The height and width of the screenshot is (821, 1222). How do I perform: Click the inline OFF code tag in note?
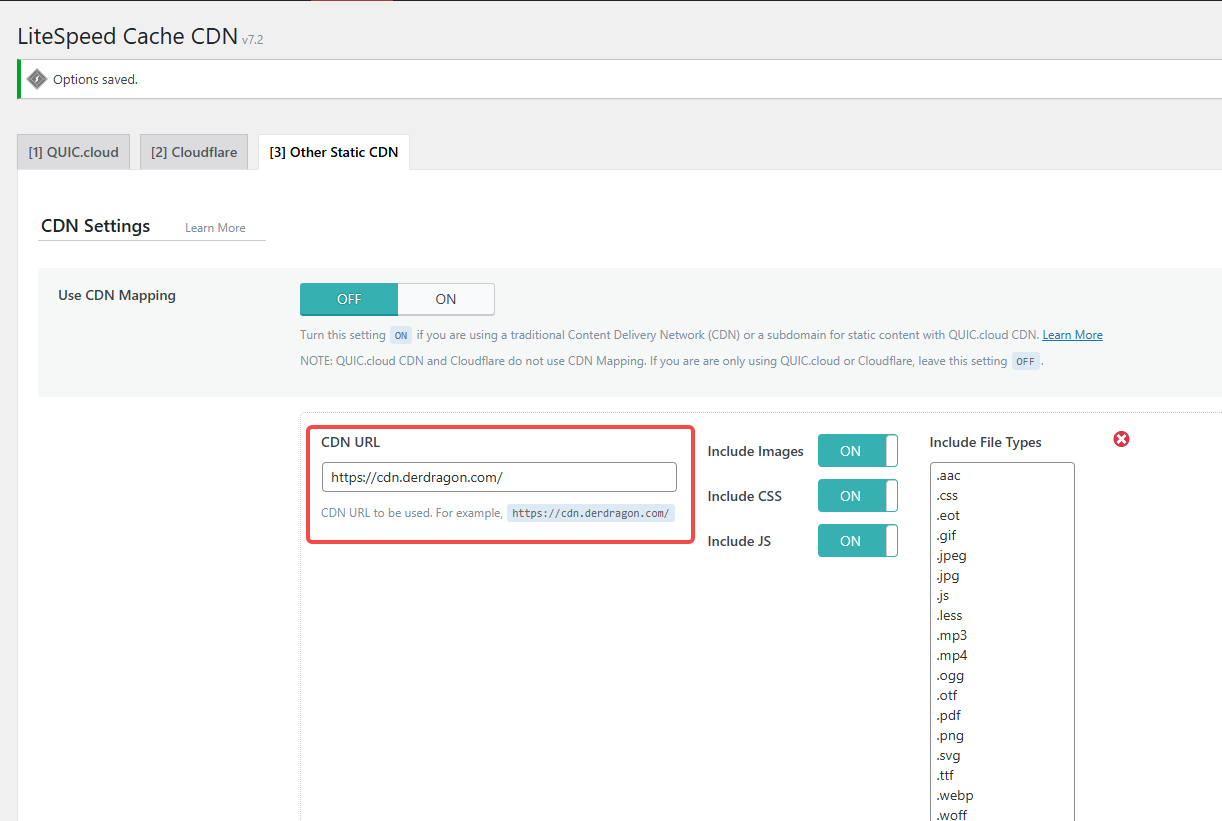click(1025, 362)
